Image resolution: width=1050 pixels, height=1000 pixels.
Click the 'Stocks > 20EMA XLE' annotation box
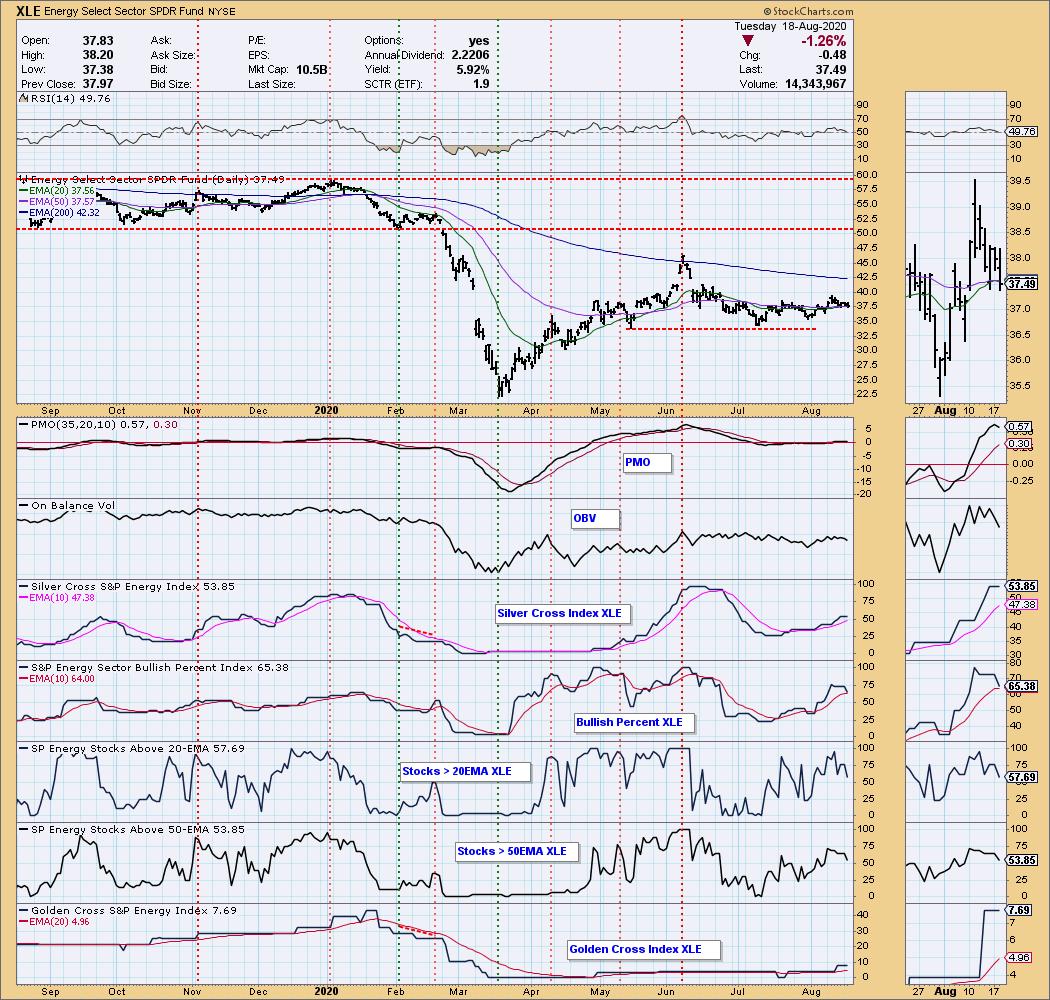point(464,772)
